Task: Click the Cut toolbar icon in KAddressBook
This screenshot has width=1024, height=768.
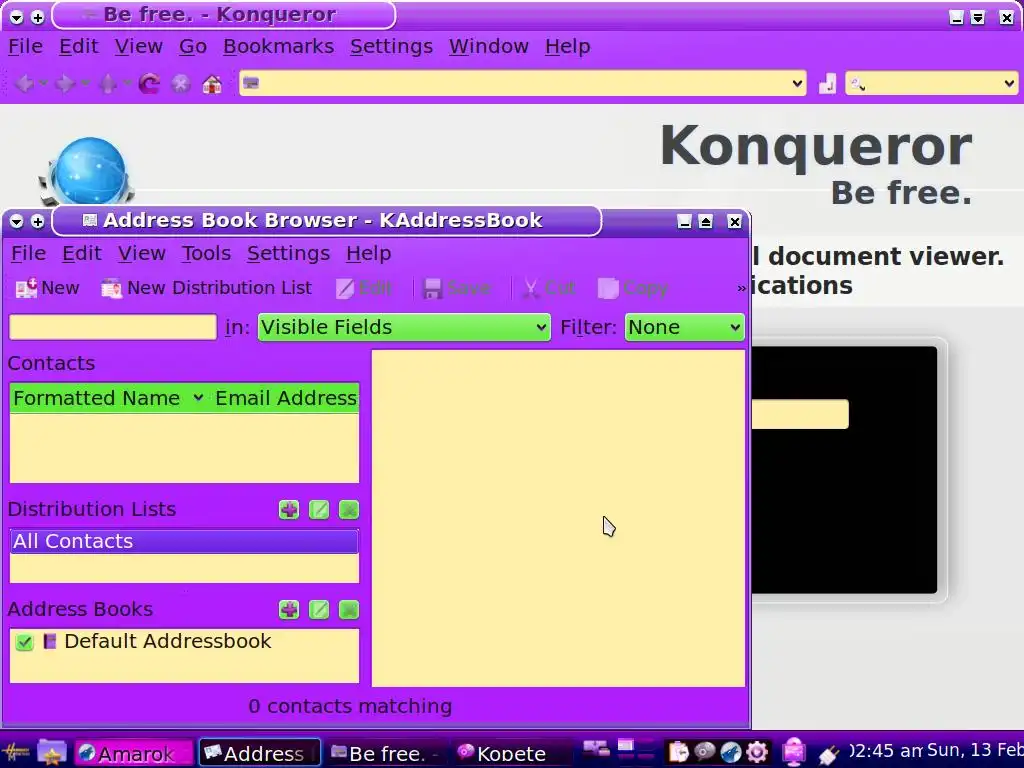Action: click(x=531, y=289)
